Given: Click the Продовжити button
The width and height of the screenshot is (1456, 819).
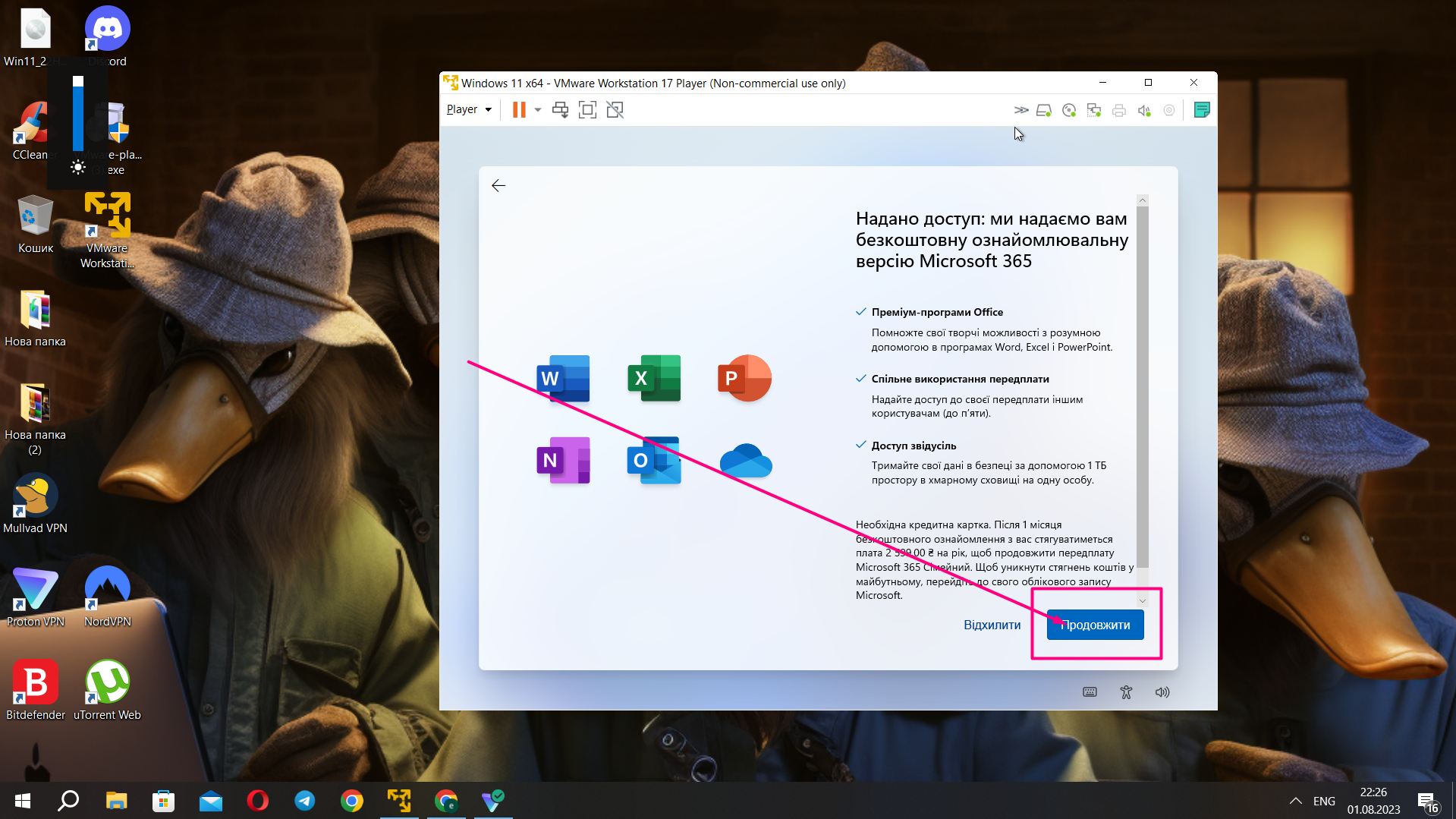Looking at the screenshot, I should [x=1095, y=625].
